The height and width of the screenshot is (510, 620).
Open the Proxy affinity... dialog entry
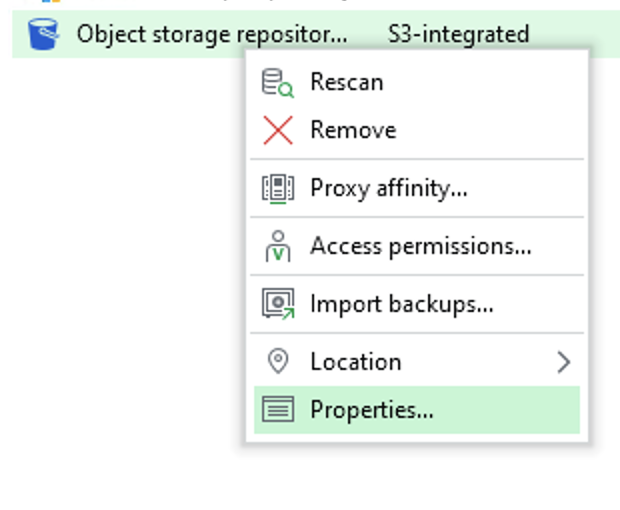[x=389, y=188]
